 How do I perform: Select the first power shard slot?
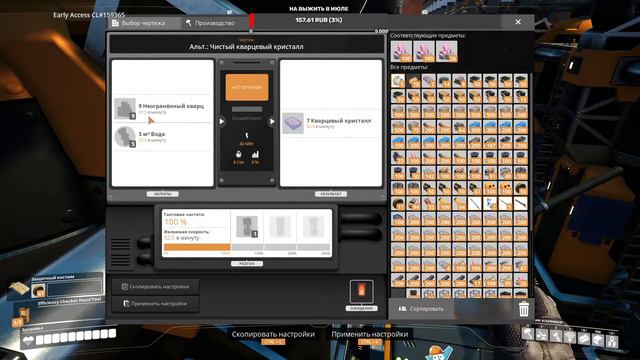coord(247,227)
